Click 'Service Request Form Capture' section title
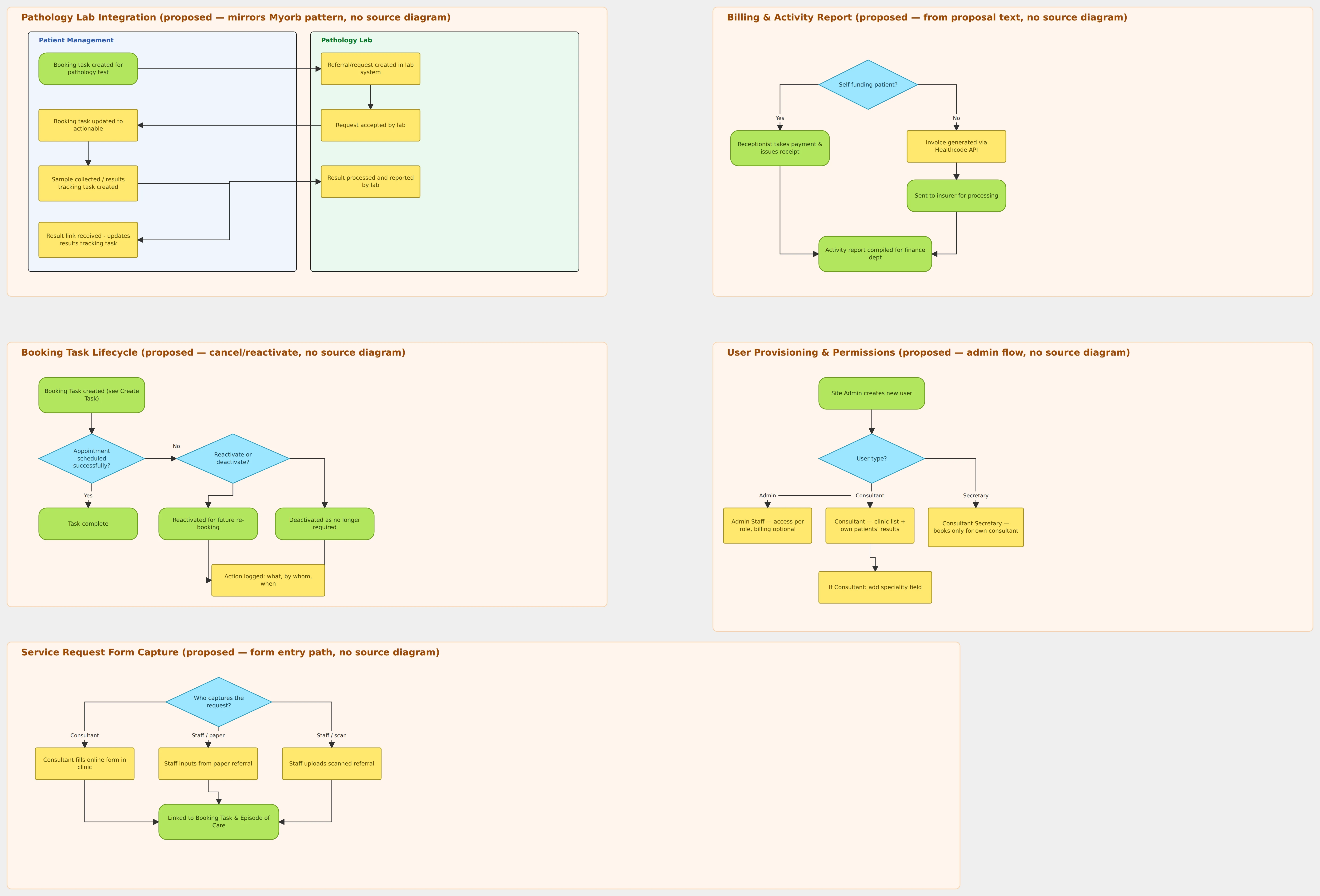Screen dimensions: 1320x896 tap(230, 652)
